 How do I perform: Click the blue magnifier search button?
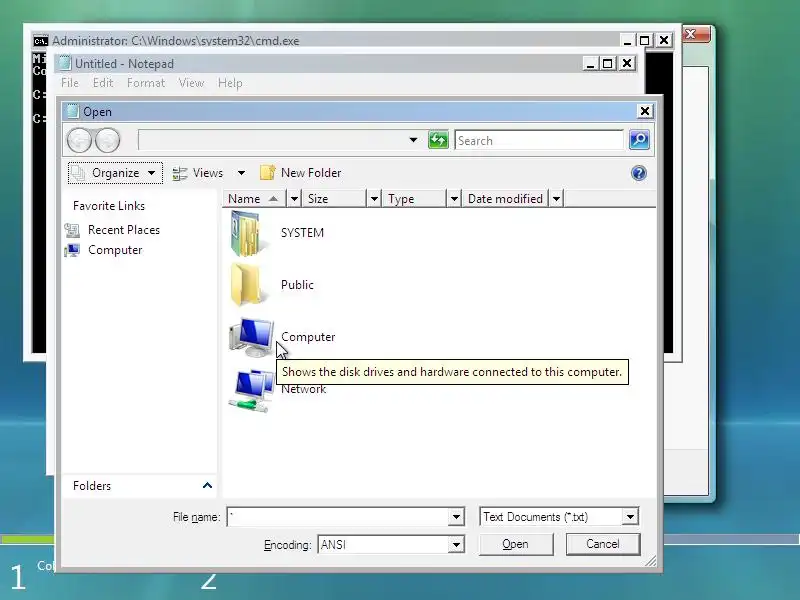point(639,140)
